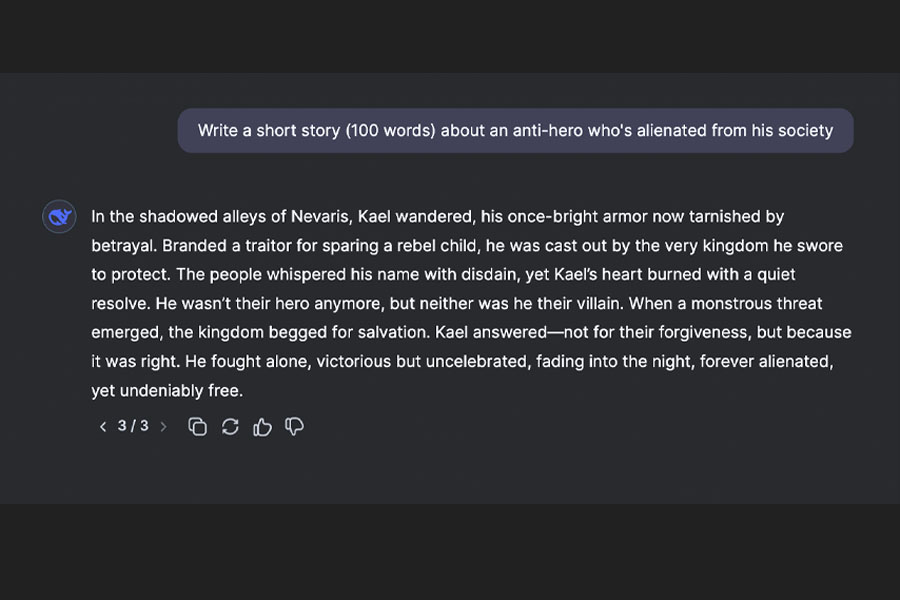Click the word "betrayal" in the response

[x=124, y=245]
